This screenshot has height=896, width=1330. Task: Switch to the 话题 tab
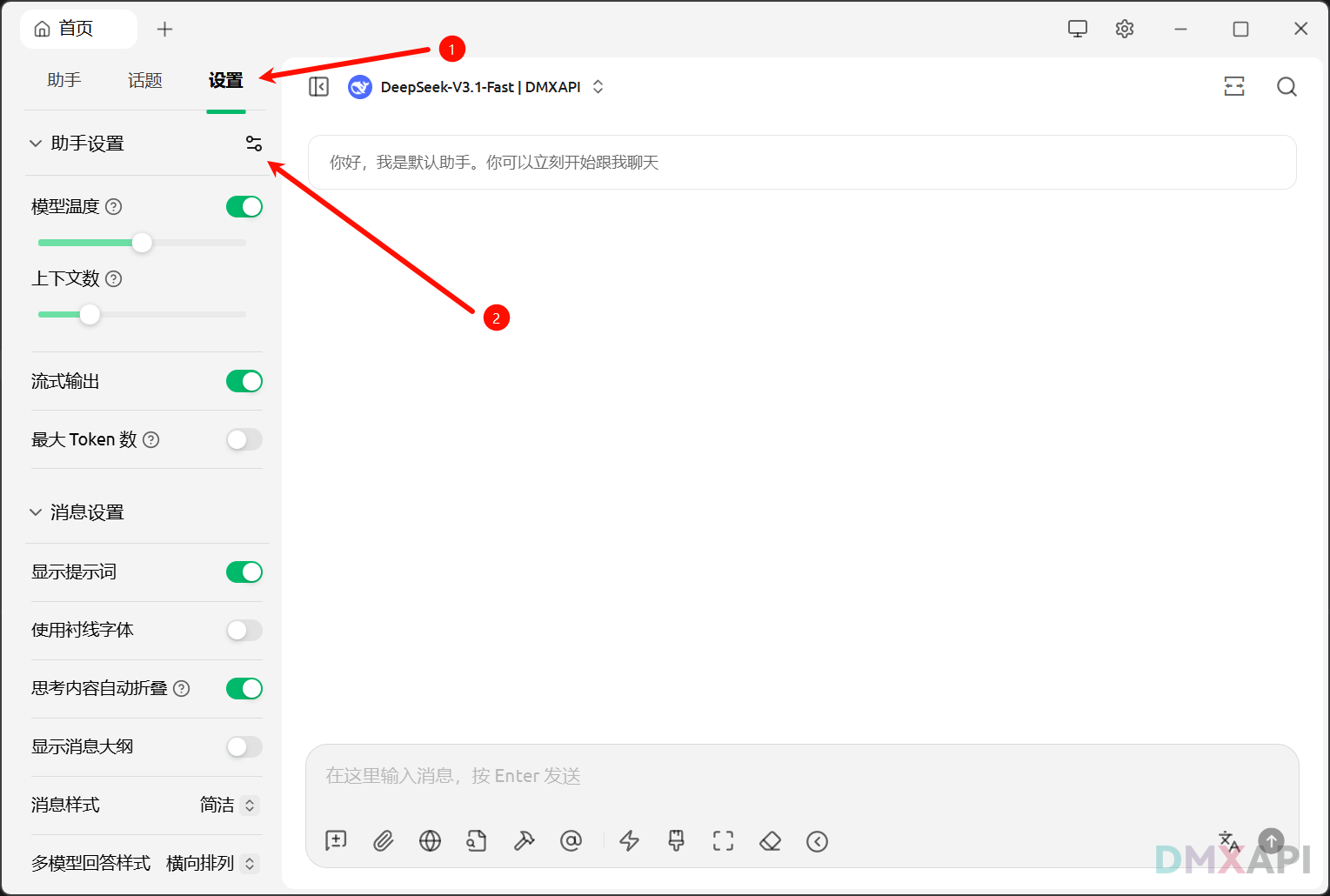(x=145, y=80)
